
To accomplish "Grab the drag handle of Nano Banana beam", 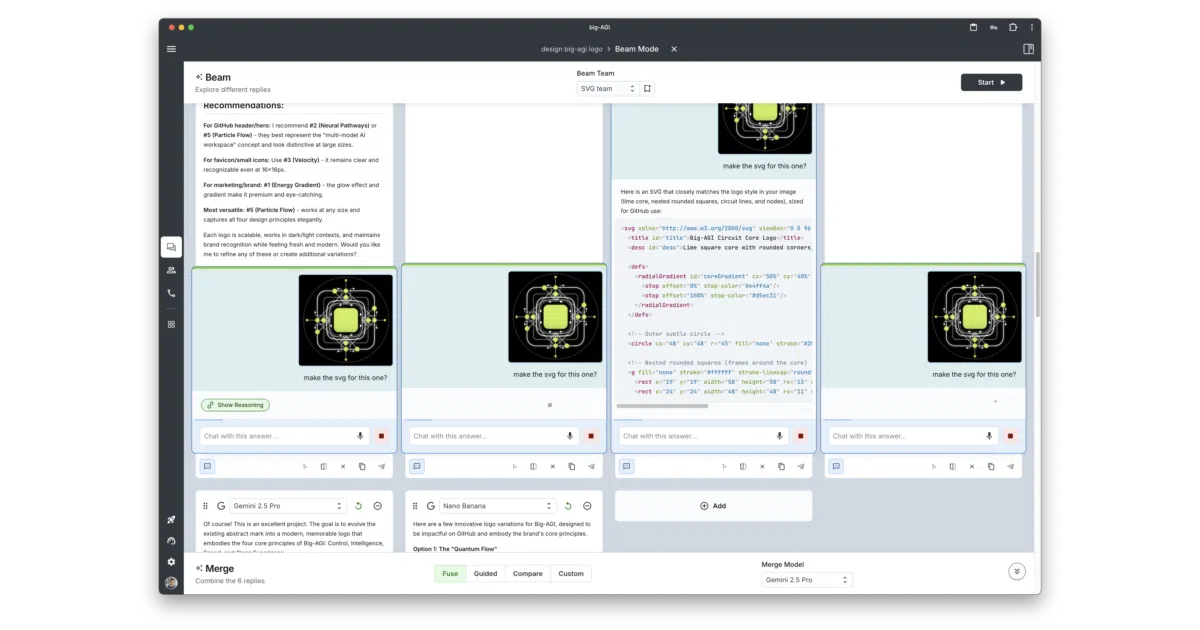I will (416, 506).
